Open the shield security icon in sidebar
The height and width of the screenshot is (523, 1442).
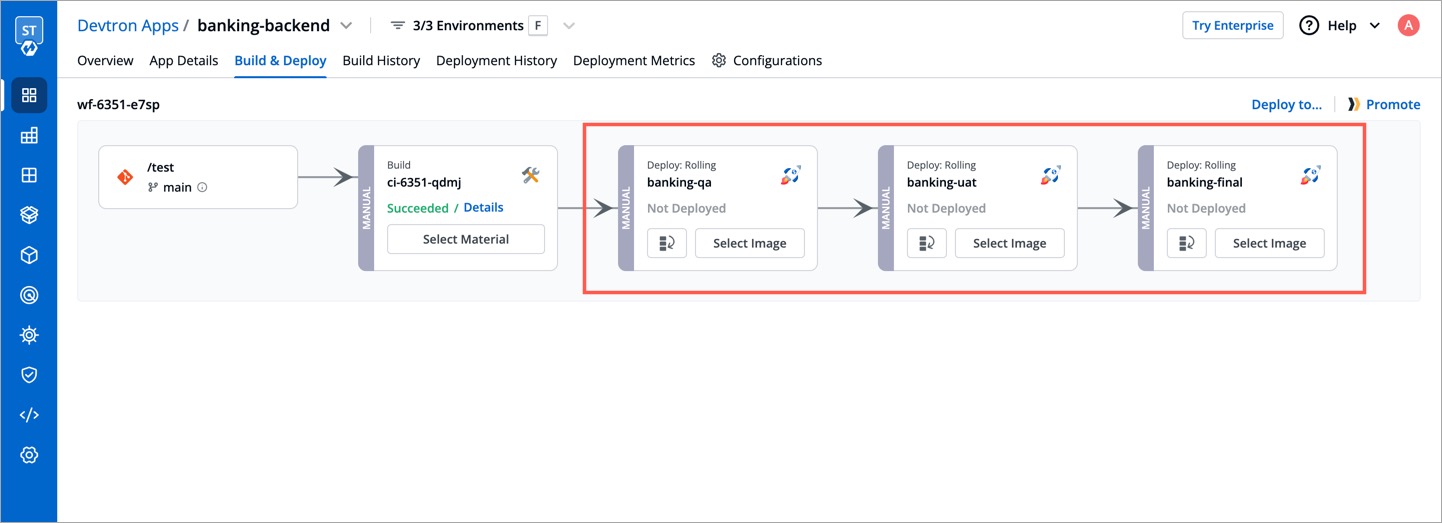point(29,375)
